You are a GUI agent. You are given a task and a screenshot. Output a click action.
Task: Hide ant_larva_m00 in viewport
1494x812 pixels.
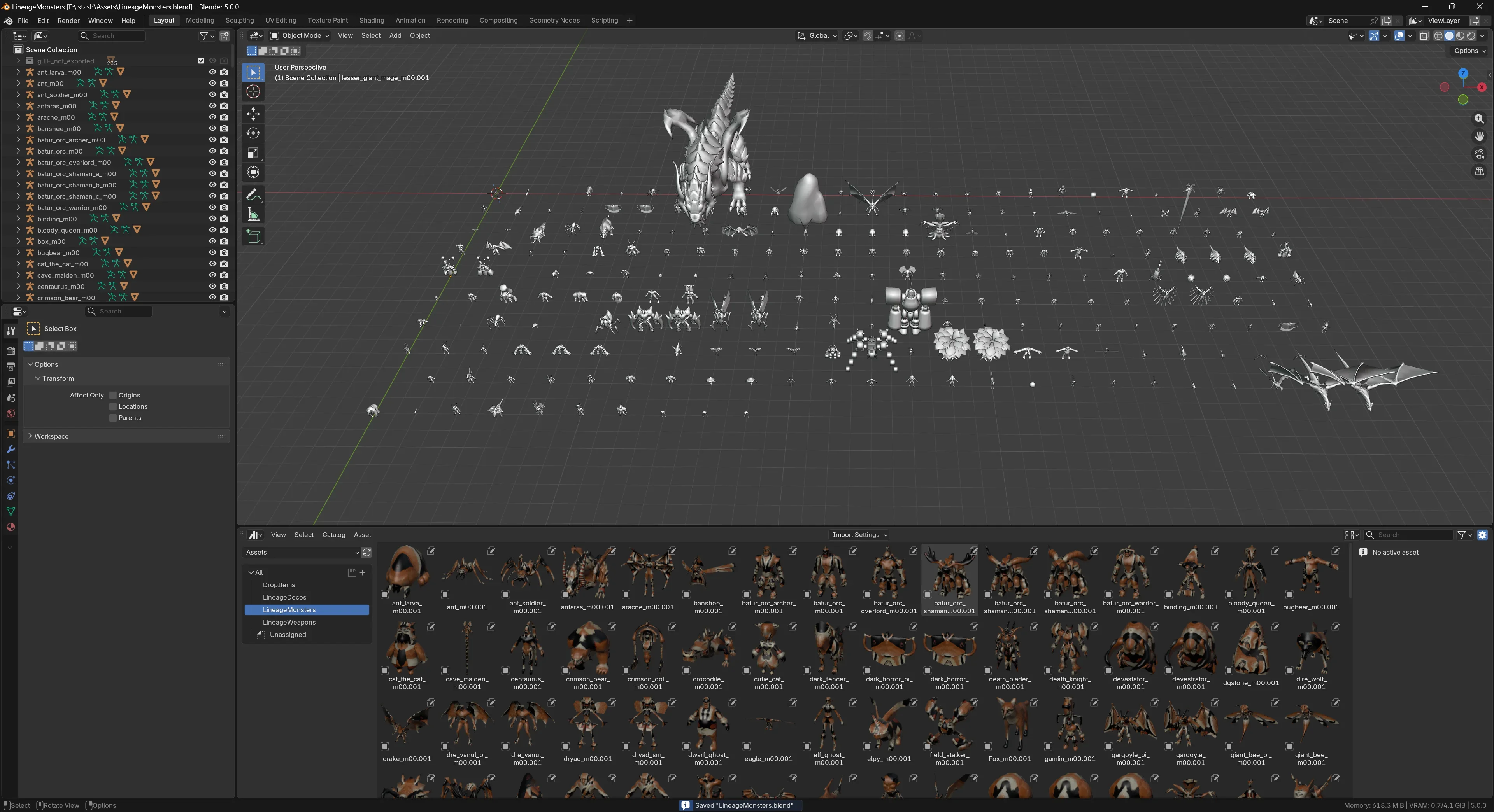point(212,72)
